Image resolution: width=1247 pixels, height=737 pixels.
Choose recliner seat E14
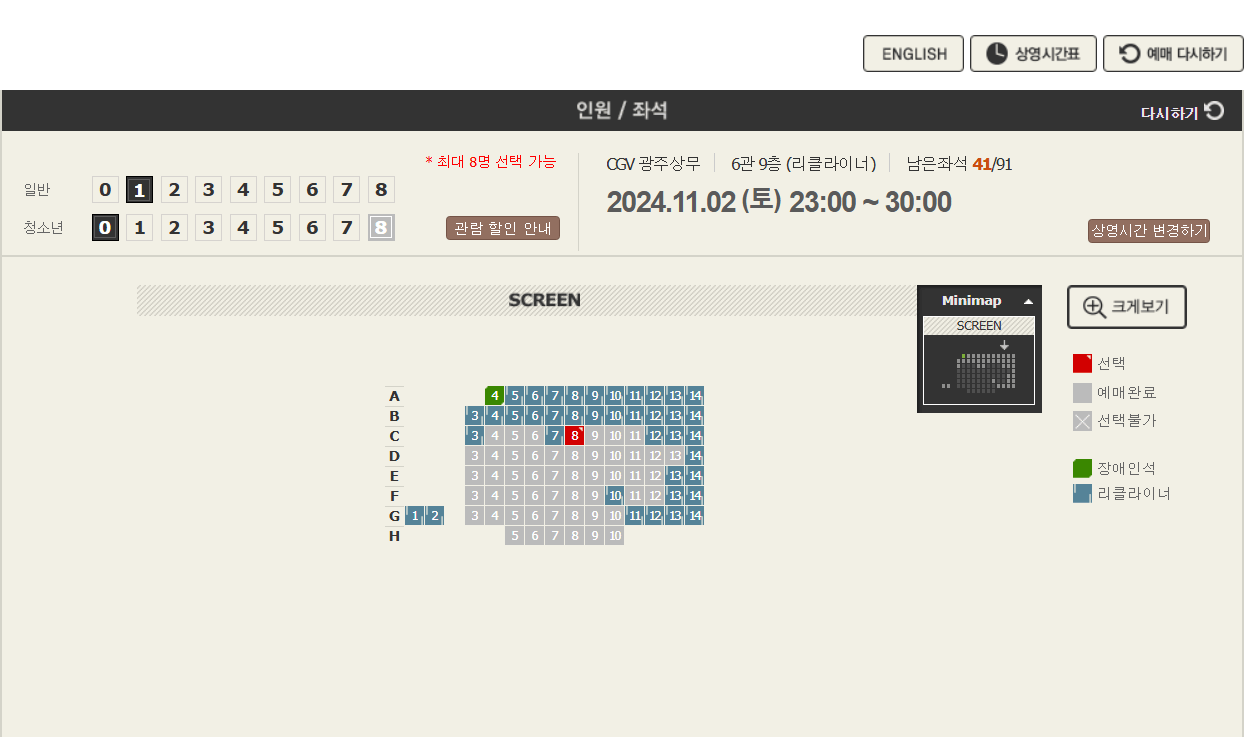click(x=694, y=476)
